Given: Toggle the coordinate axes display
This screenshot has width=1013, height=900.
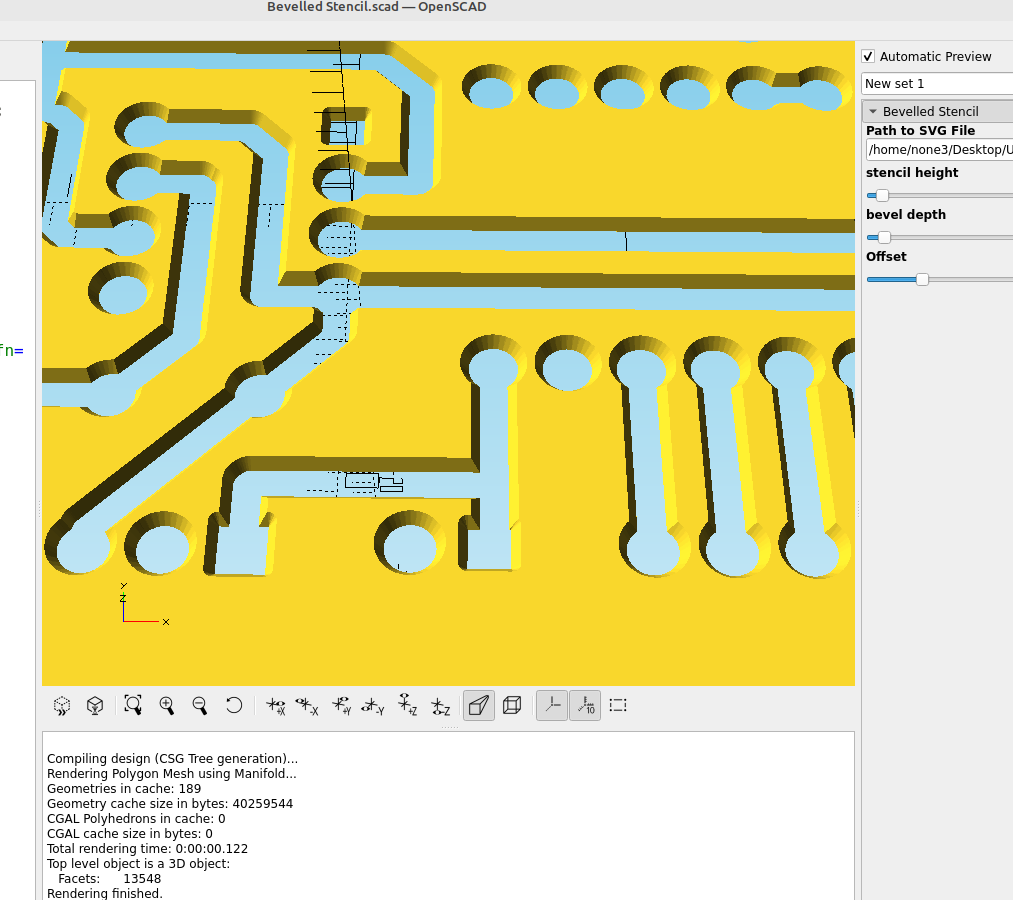Looking at the screenshot, I should coord(551,705).
